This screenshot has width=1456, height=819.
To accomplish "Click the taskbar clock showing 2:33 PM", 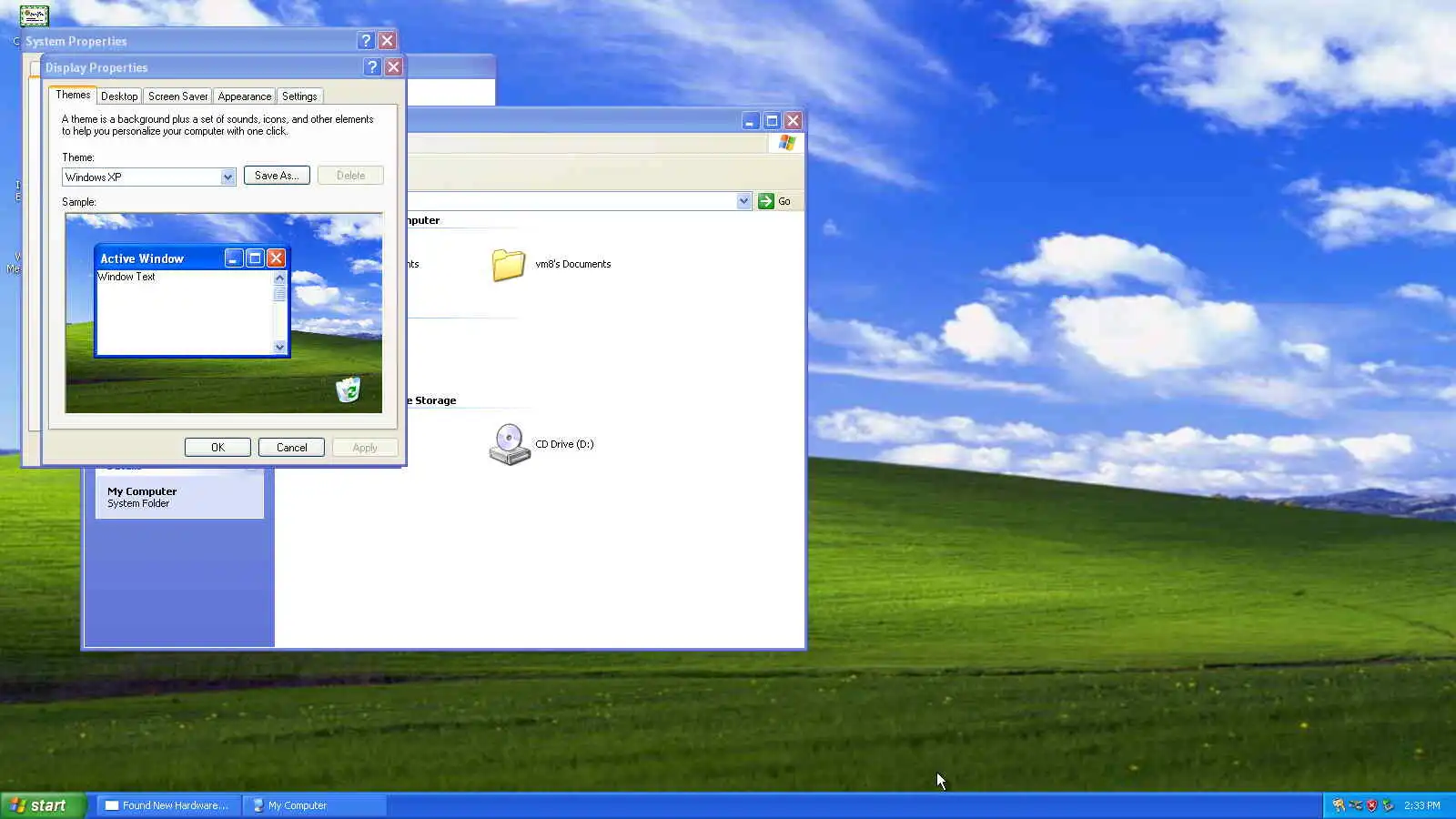I will coord(1421,805).
